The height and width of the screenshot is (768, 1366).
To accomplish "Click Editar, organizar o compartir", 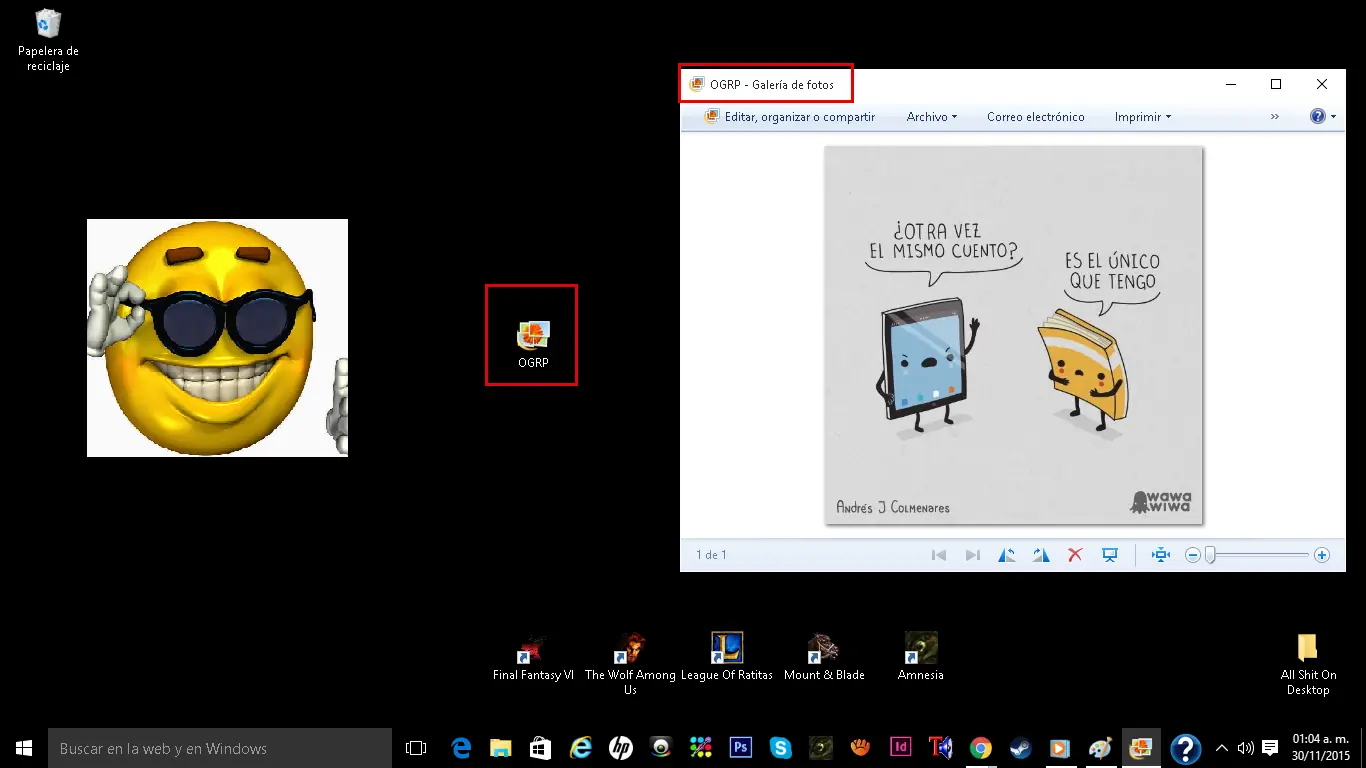I will point(790,117).
